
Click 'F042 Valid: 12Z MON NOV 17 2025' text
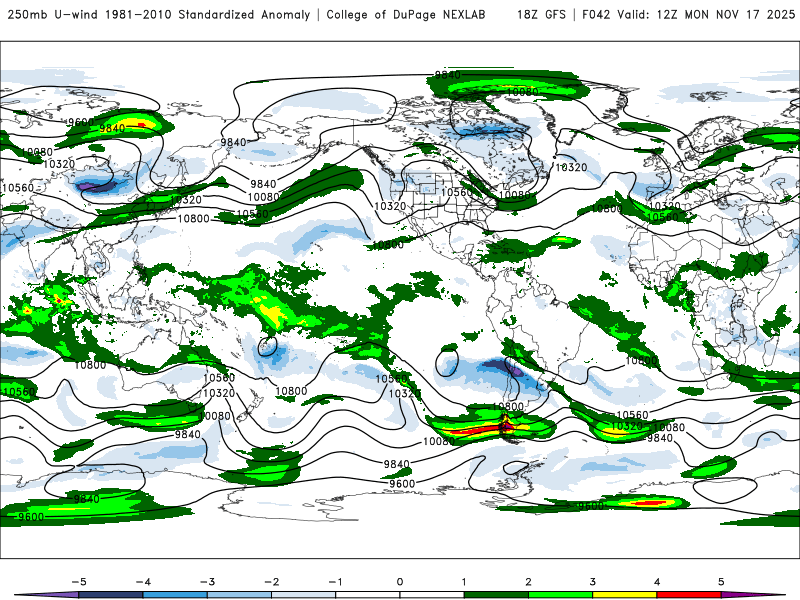pos(689,15)
